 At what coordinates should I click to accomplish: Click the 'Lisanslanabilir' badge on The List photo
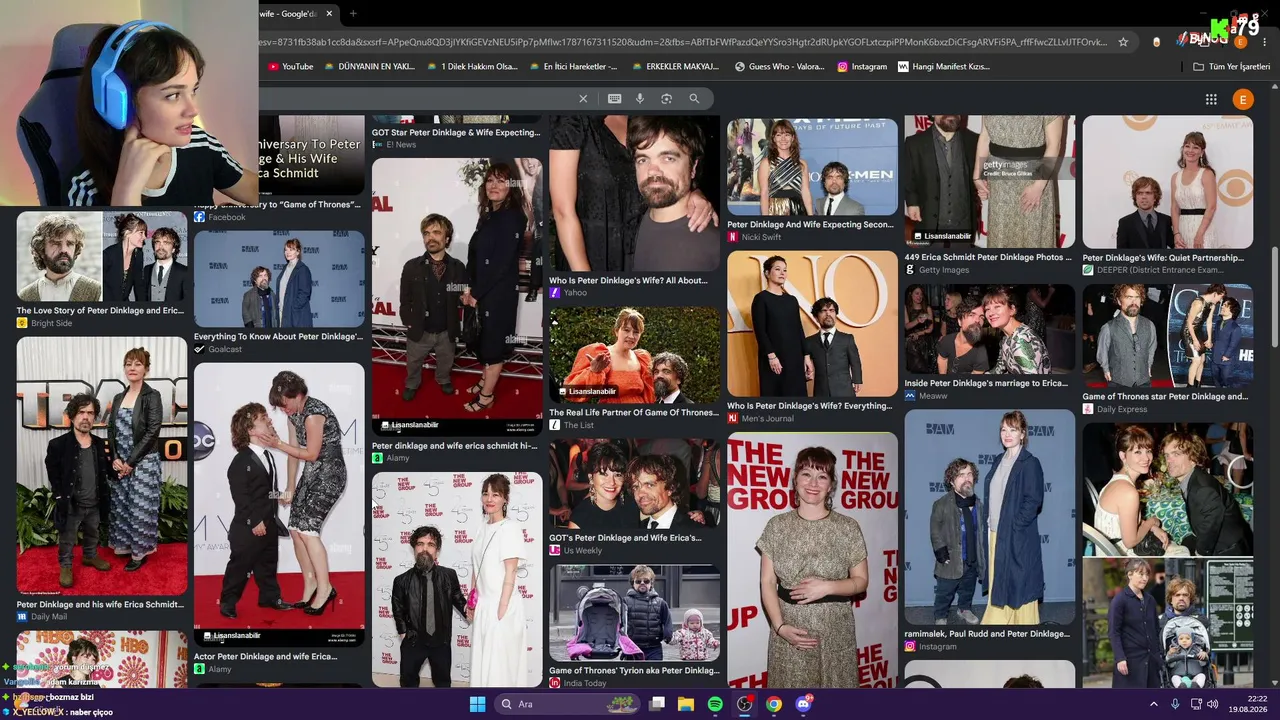587,391
